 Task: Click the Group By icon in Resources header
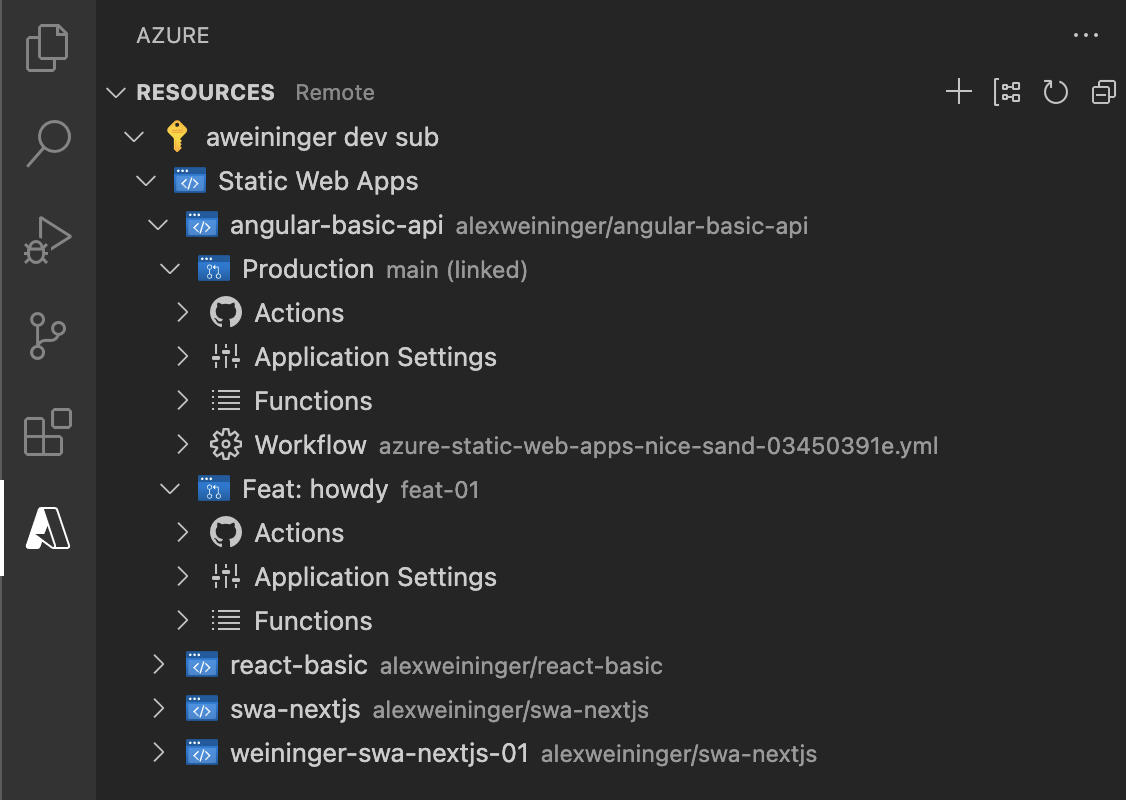click(1007, 93)
